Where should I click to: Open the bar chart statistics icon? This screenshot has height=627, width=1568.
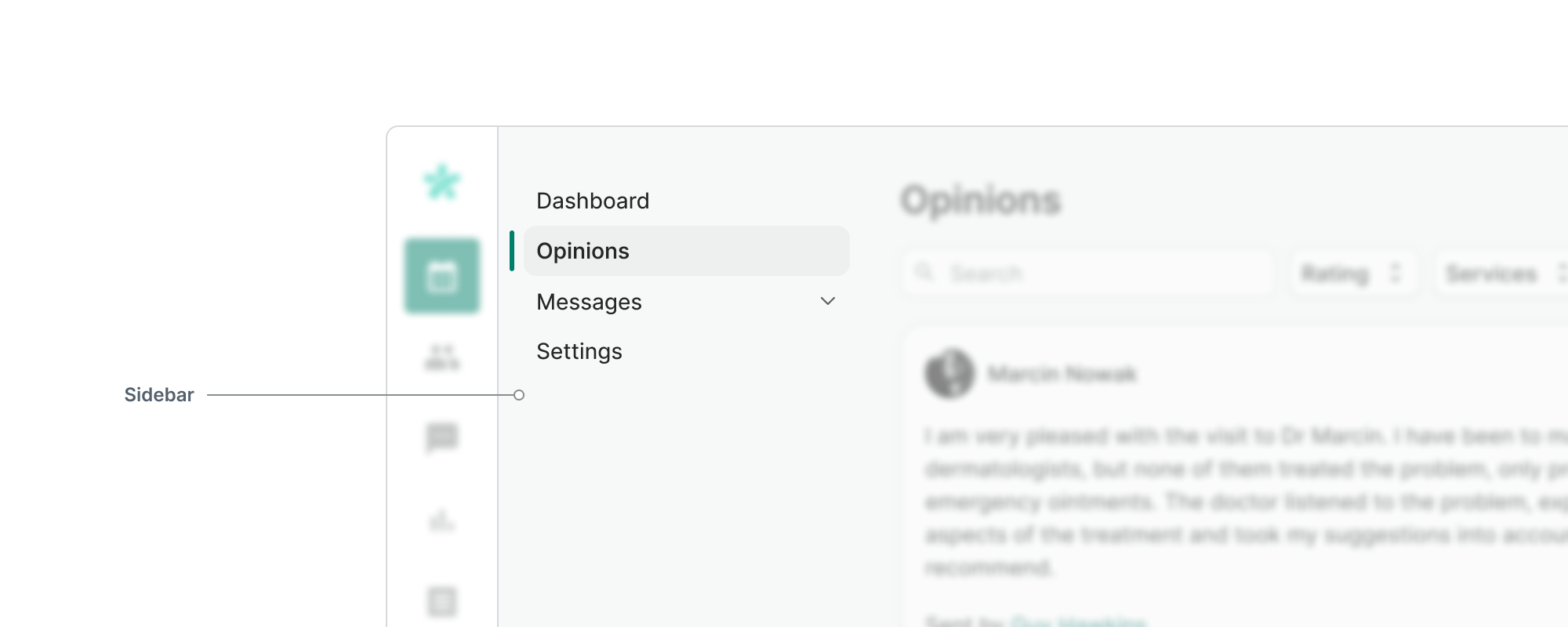click(x=442, y=520)
